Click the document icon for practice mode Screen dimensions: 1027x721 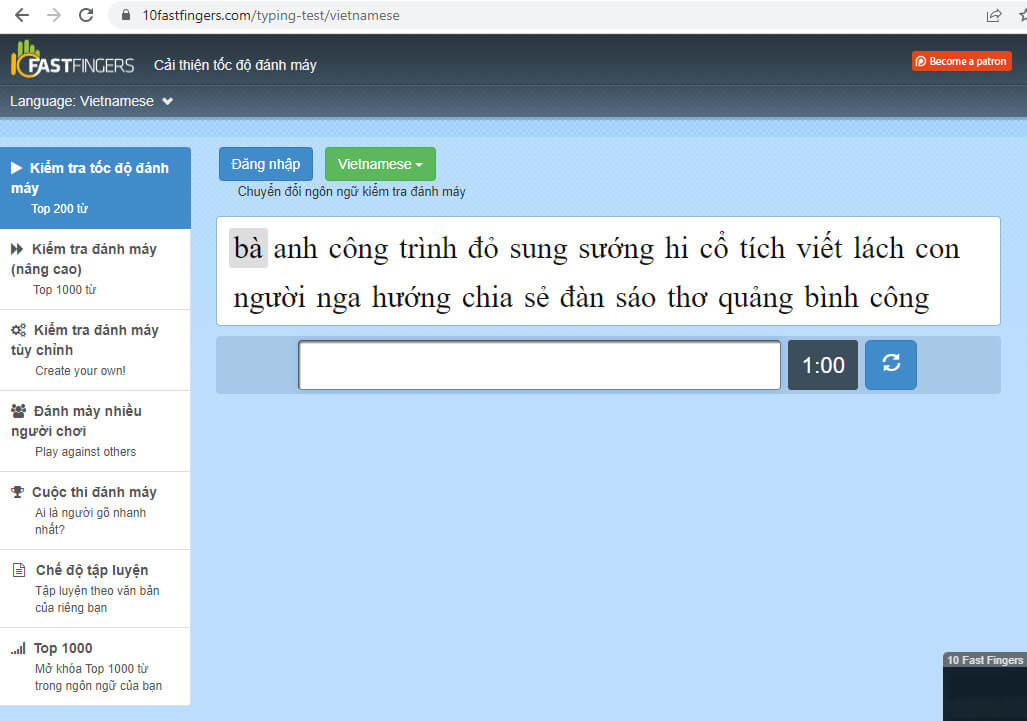[x=19, y=570]
